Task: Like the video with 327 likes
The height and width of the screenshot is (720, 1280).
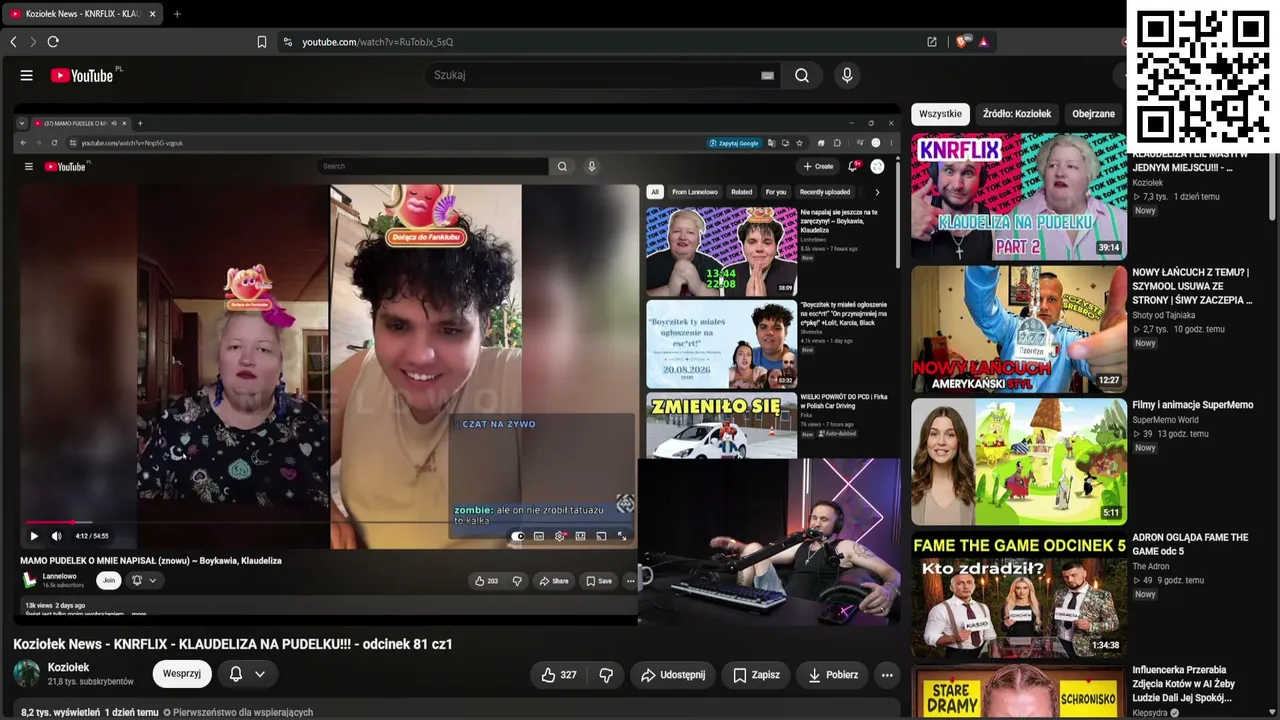Action: [x=559, y=675]
